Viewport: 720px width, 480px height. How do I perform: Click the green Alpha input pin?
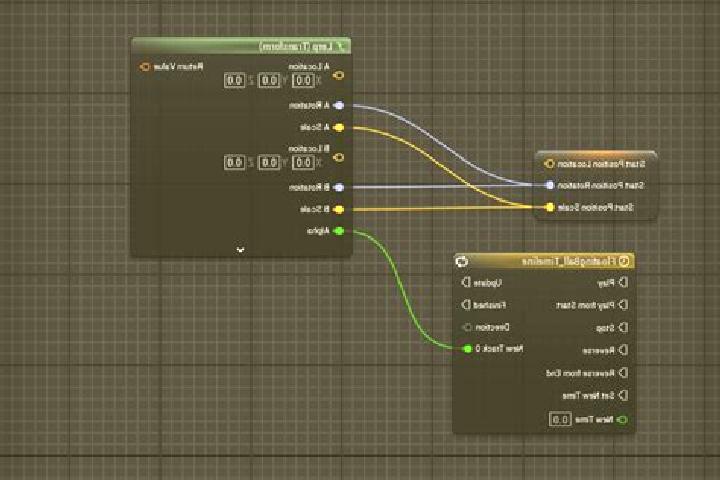(338, 231)
